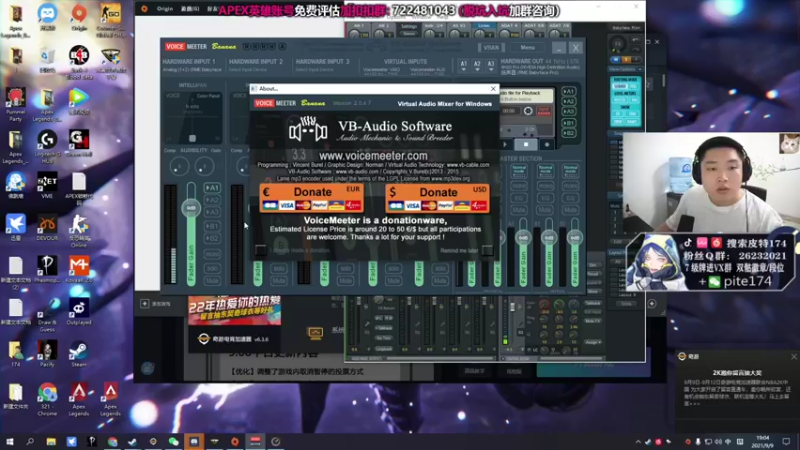Toggle A3 bus on Hardware Input 1 strip
Viewport: 800px width, 450px height.
tap(212, 212)
